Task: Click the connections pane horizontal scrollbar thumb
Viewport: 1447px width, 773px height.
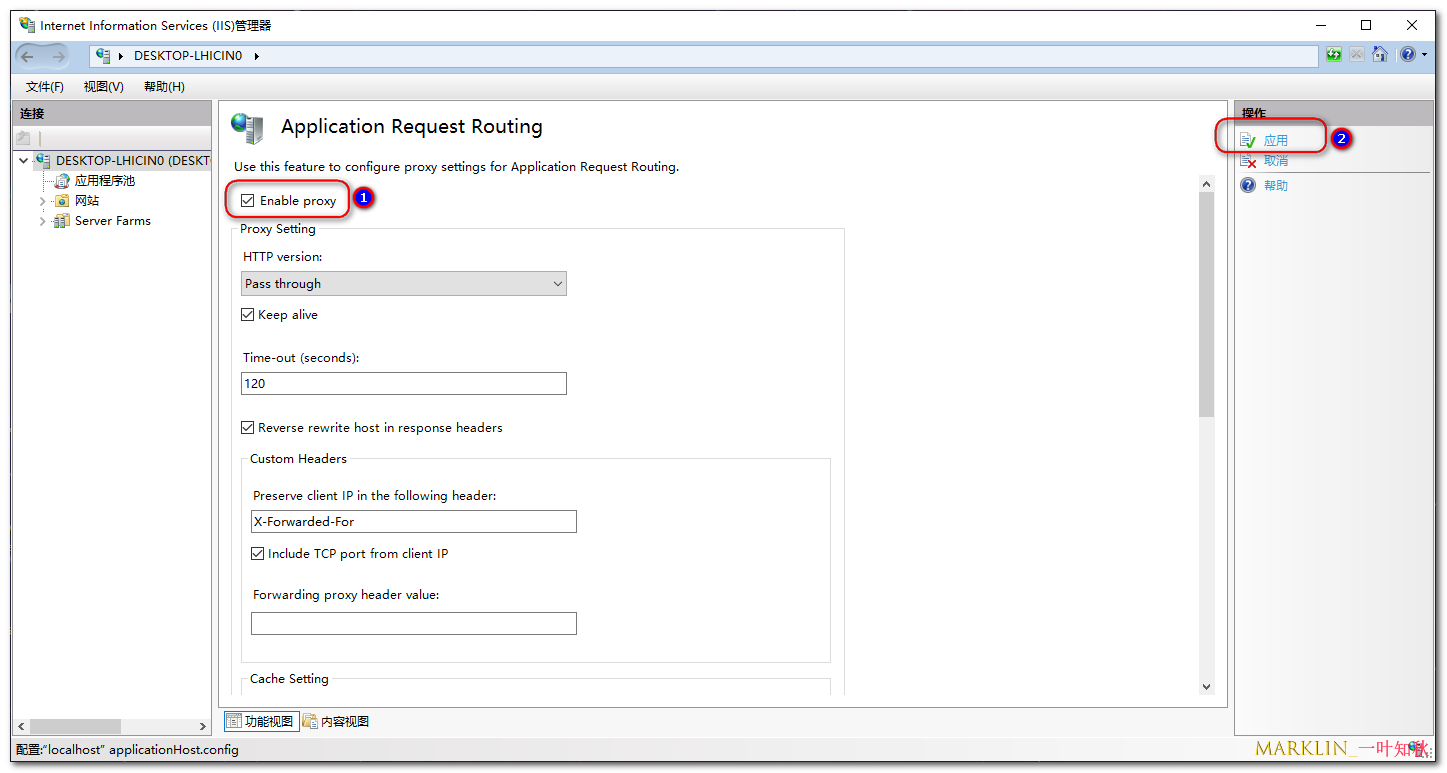Action: [76, 726]
